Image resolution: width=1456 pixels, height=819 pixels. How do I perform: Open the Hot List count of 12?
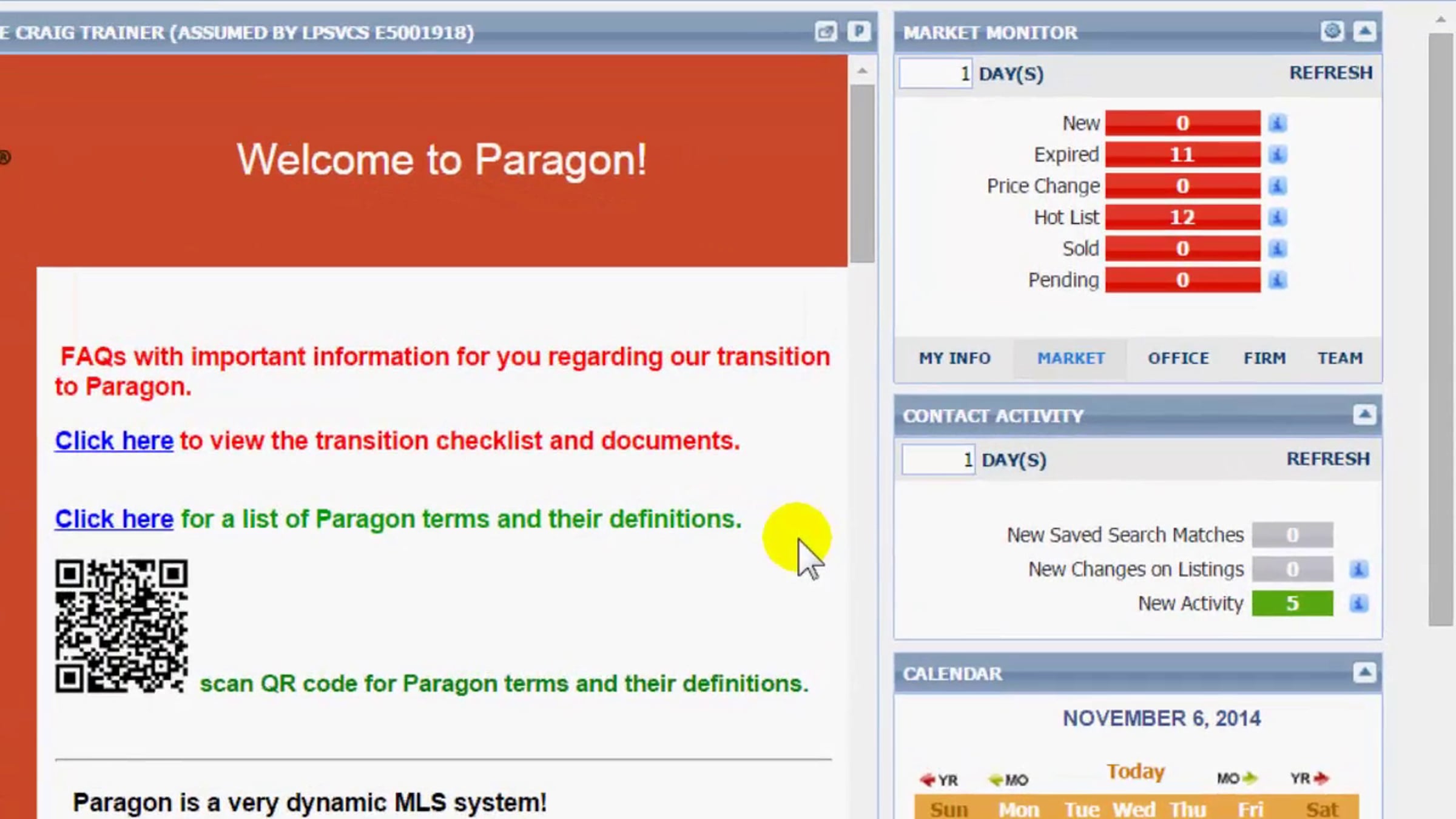1182,217
